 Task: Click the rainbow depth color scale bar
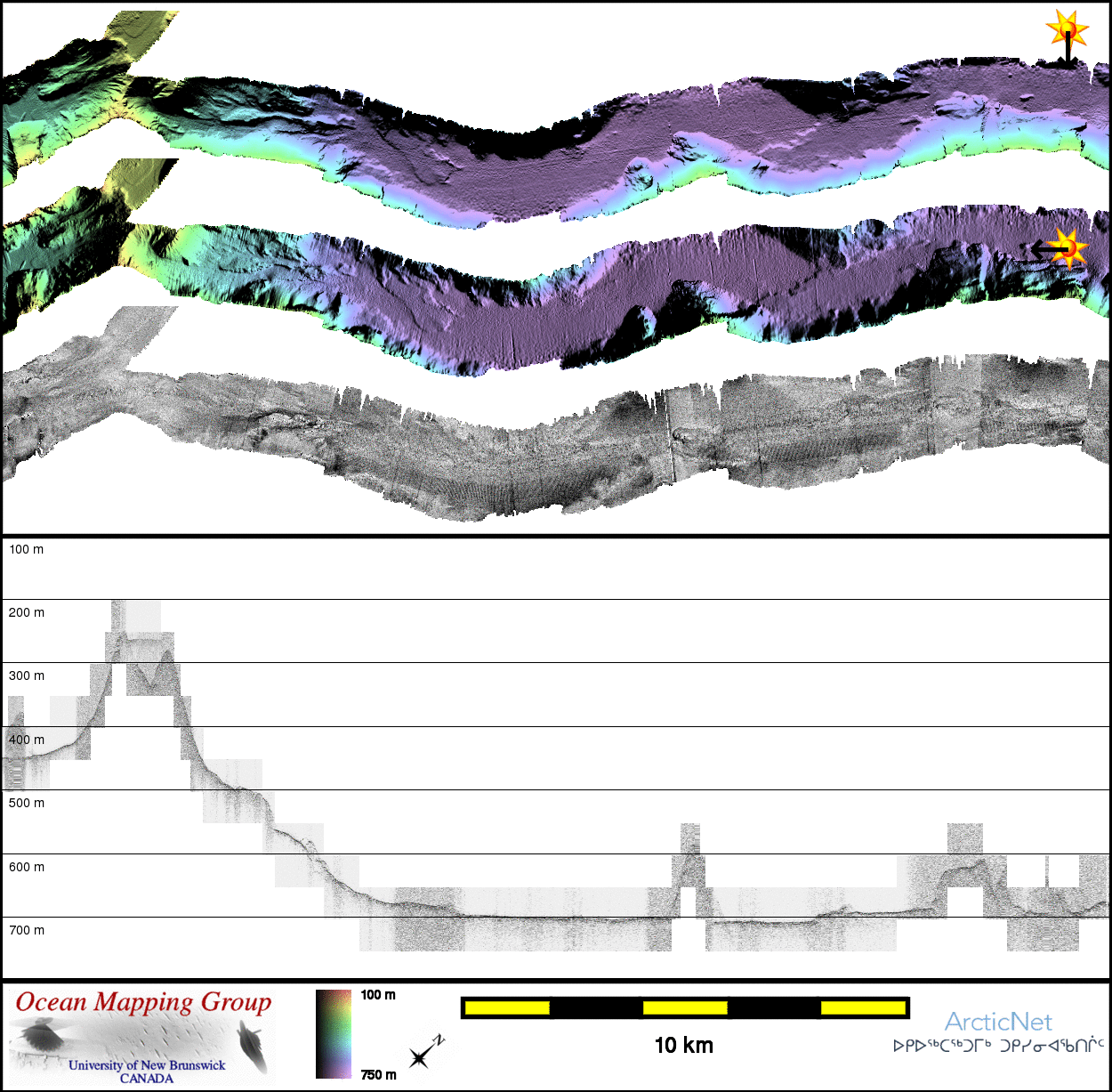pyautogui.click(x=334, y=1033)
